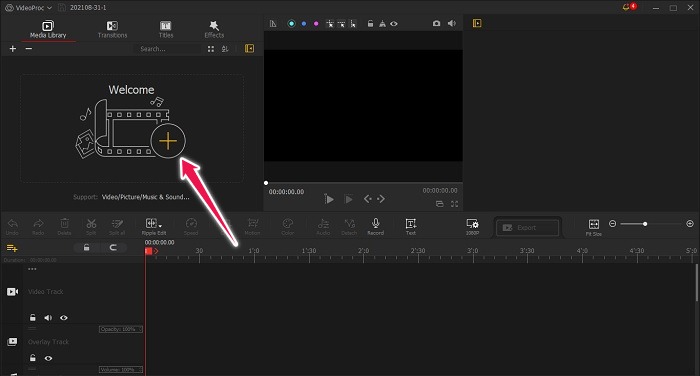Select the Split all tool
The height and width of the screenshot is (376, 700).
[x=117, y=226]
